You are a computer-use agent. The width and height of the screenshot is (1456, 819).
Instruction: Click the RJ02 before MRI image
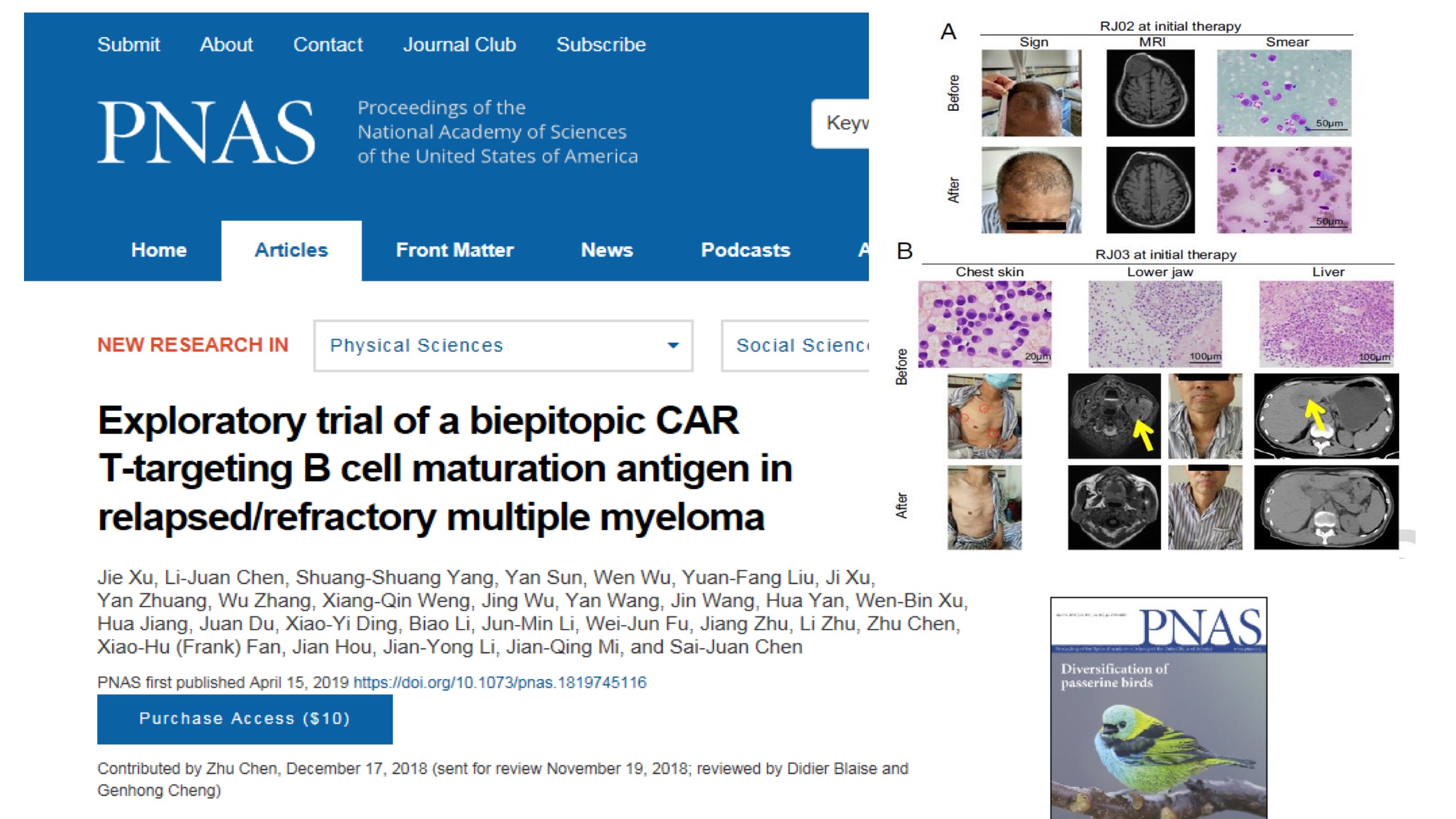click(x=1150, y=93)
